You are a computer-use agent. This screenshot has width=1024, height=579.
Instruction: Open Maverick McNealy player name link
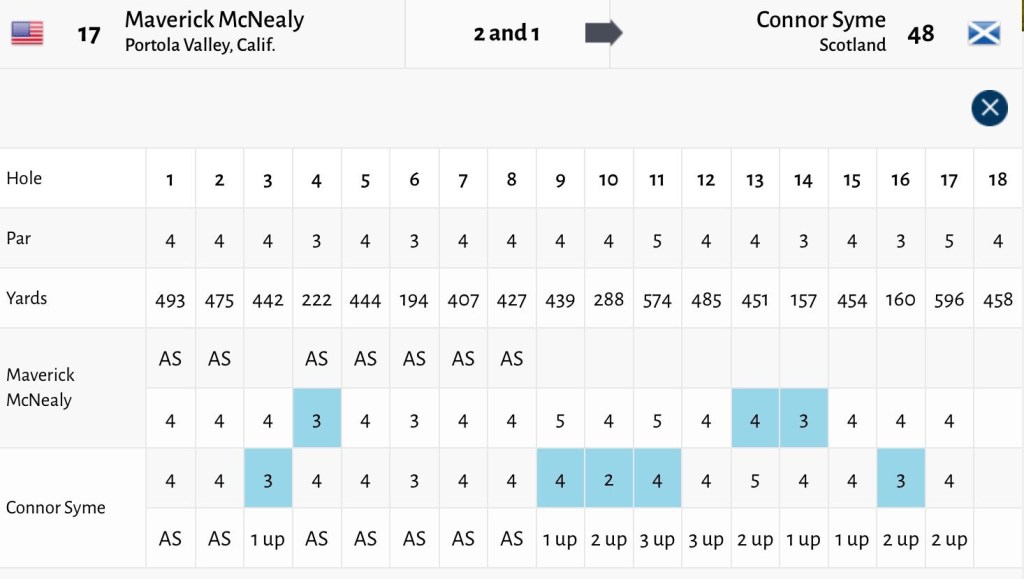[x=214, y=20]
